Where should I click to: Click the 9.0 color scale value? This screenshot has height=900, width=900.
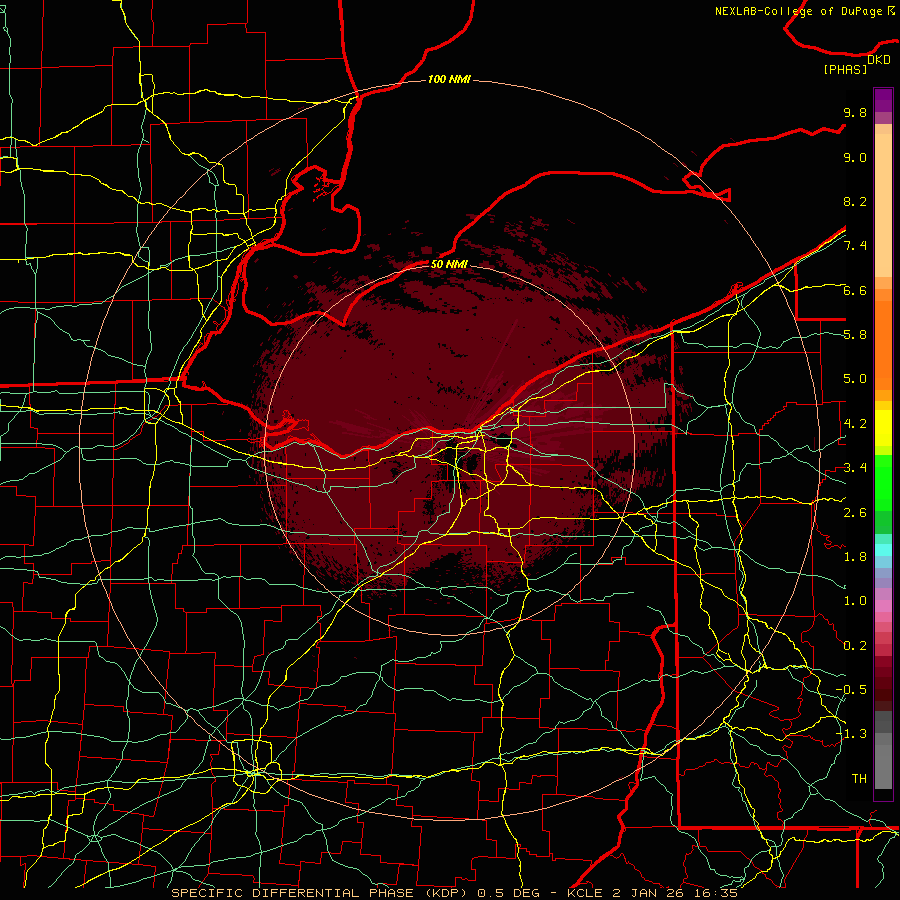tap(855, 157)
